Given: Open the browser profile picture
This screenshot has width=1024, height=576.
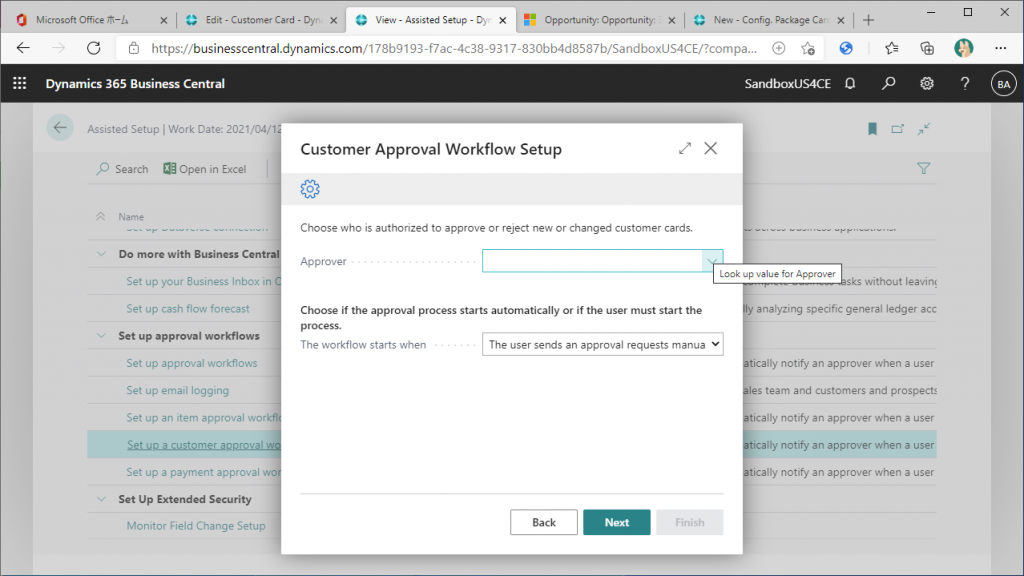Looking at the screenshot, I should tap(963, 48).
